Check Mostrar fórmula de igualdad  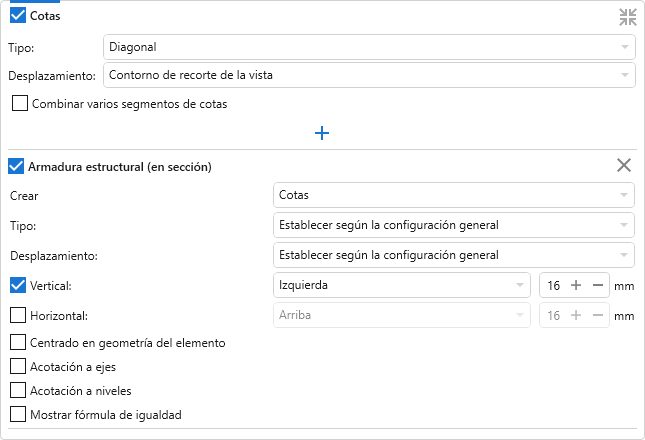pyautogui.click(x=17, y=414)
